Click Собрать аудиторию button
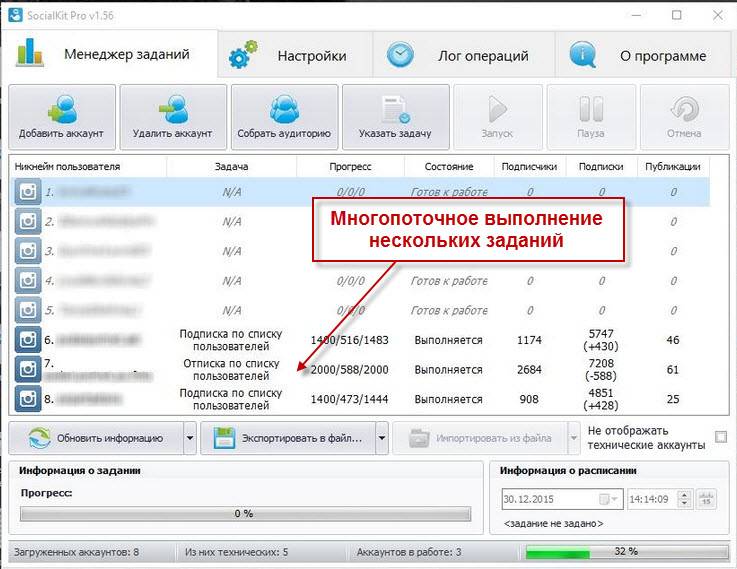The image size is (737, 569). (x=284, y=117)
